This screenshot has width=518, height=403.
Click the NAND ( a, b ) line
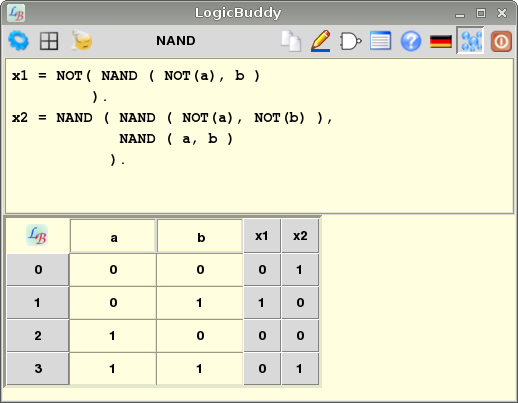coord(176,139)
